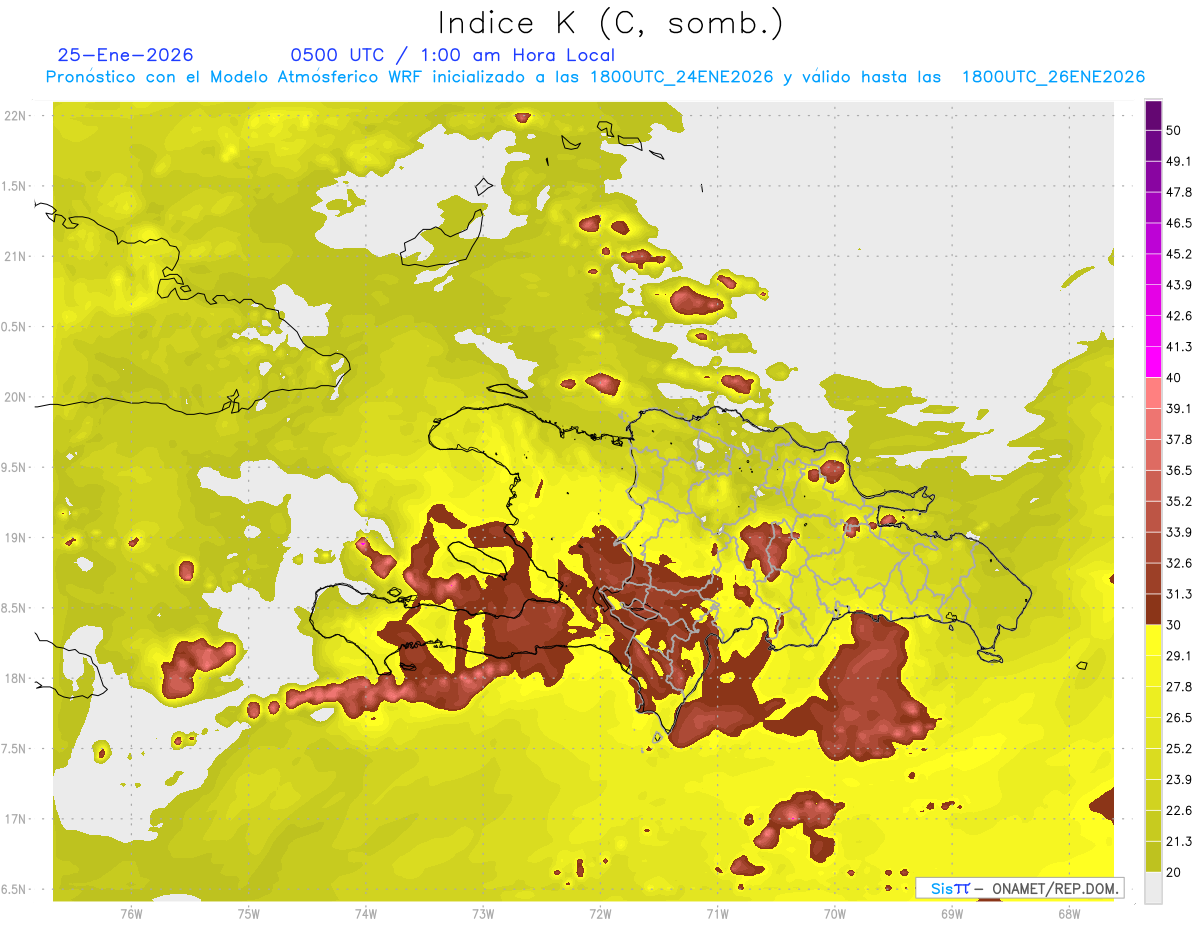Screen dimensions: 1200x927
Task: Click the "73W" longitude label
Action: tap(483, 913)
